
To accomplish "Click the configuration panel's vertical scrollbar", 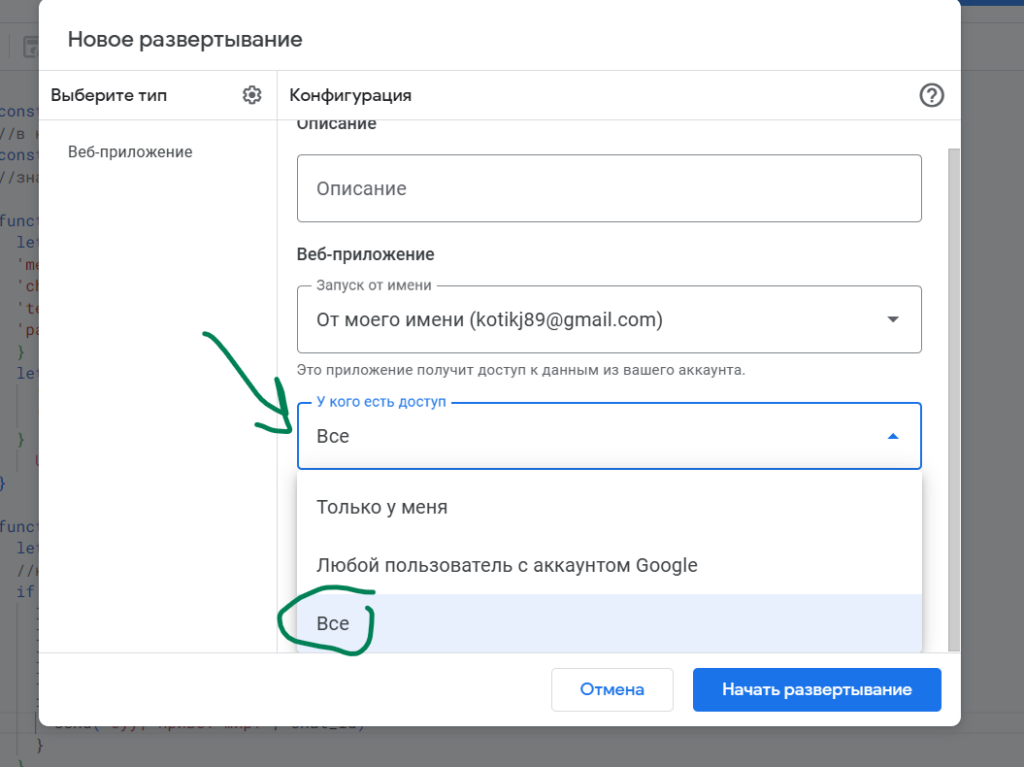I will point(953,399).
